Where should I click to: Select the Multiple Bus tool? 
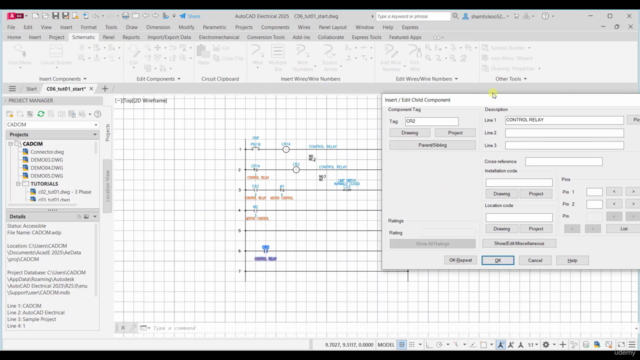278,57
